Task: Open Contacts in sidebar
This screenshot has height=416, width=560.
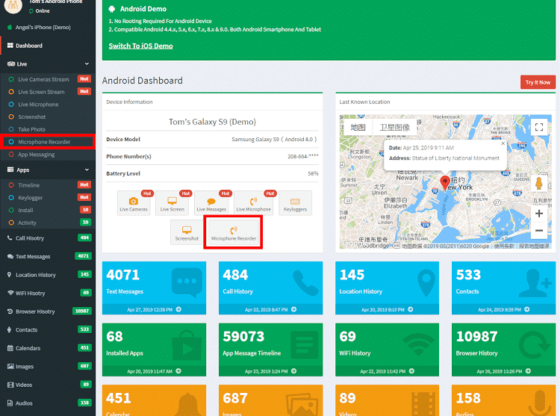Action: pos(48,330)
